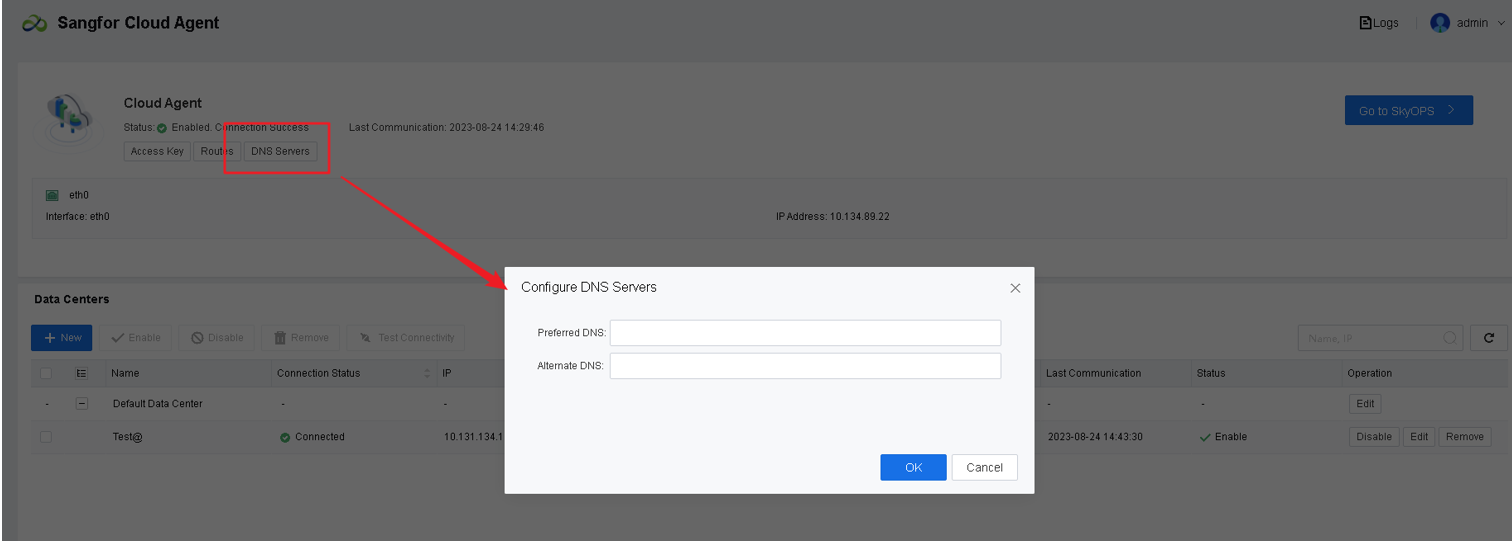Image resolution: width=1512 pixels, height=541 pixels.
Task: Open the Logs page
Action: (x=1379, y=23)
